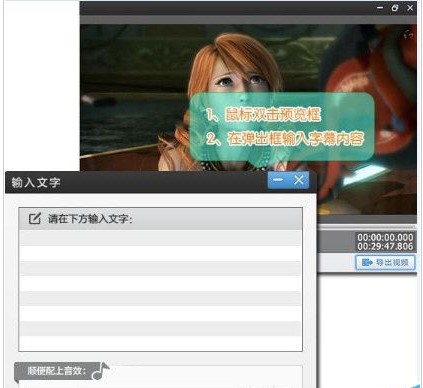
Task: Close the main video editor window
Action: pyautogui.click(x=410, y=8)
